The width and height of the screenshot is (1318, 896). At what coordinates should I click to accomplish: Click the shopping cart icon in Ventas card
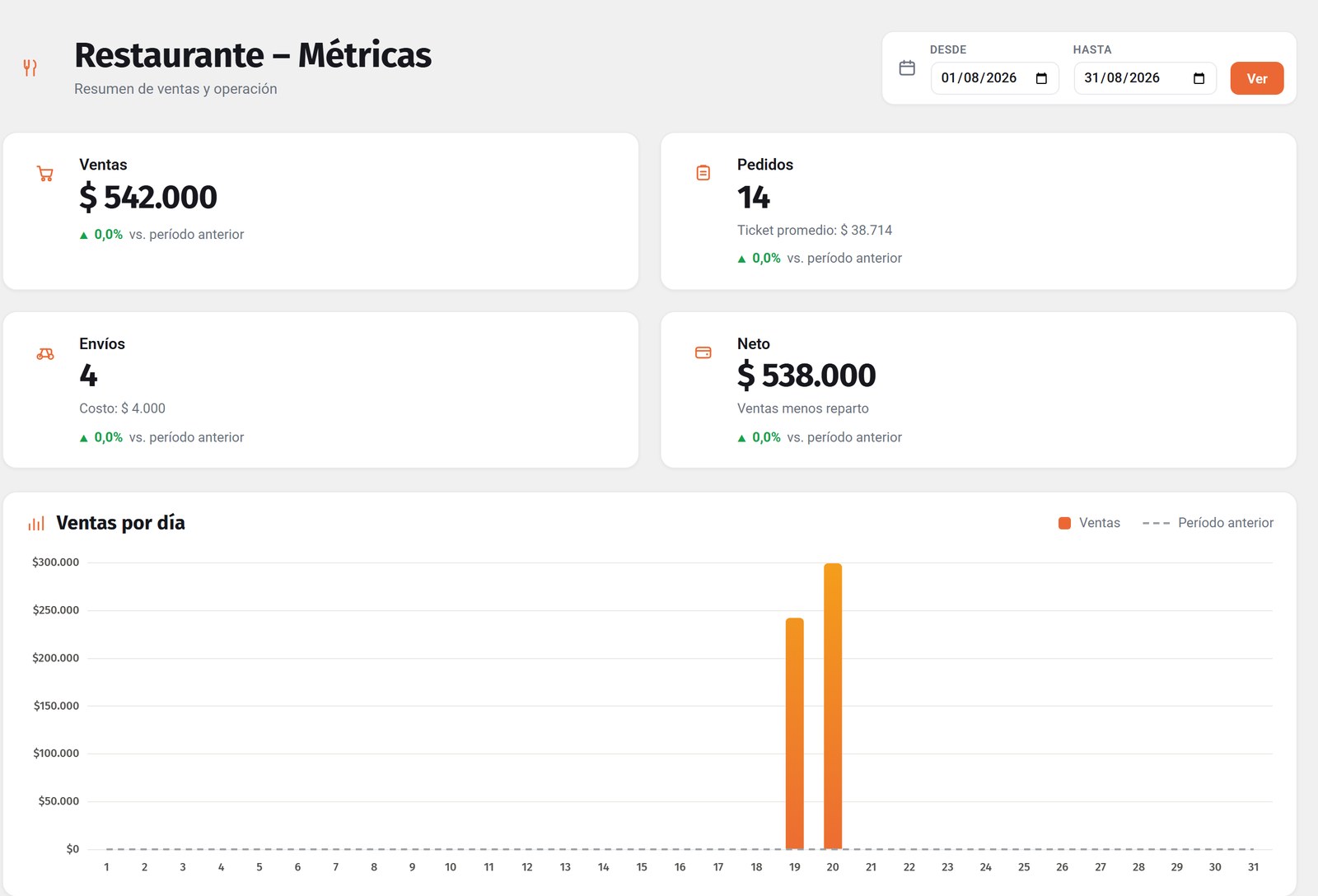click(x=45, y=174)
